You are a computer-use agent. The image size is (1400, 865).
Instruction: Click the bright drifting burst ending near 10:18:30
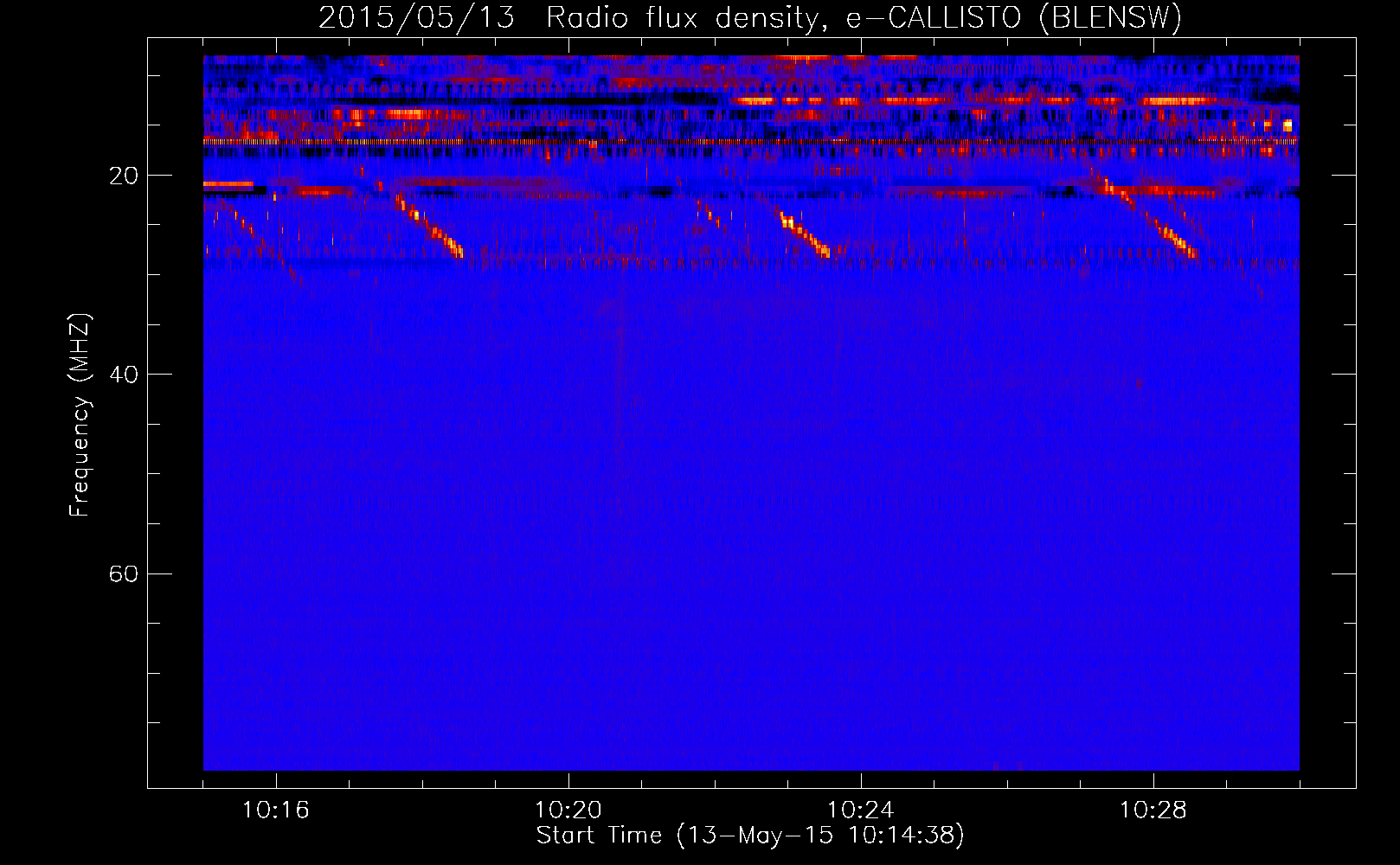tap(429, 226)
